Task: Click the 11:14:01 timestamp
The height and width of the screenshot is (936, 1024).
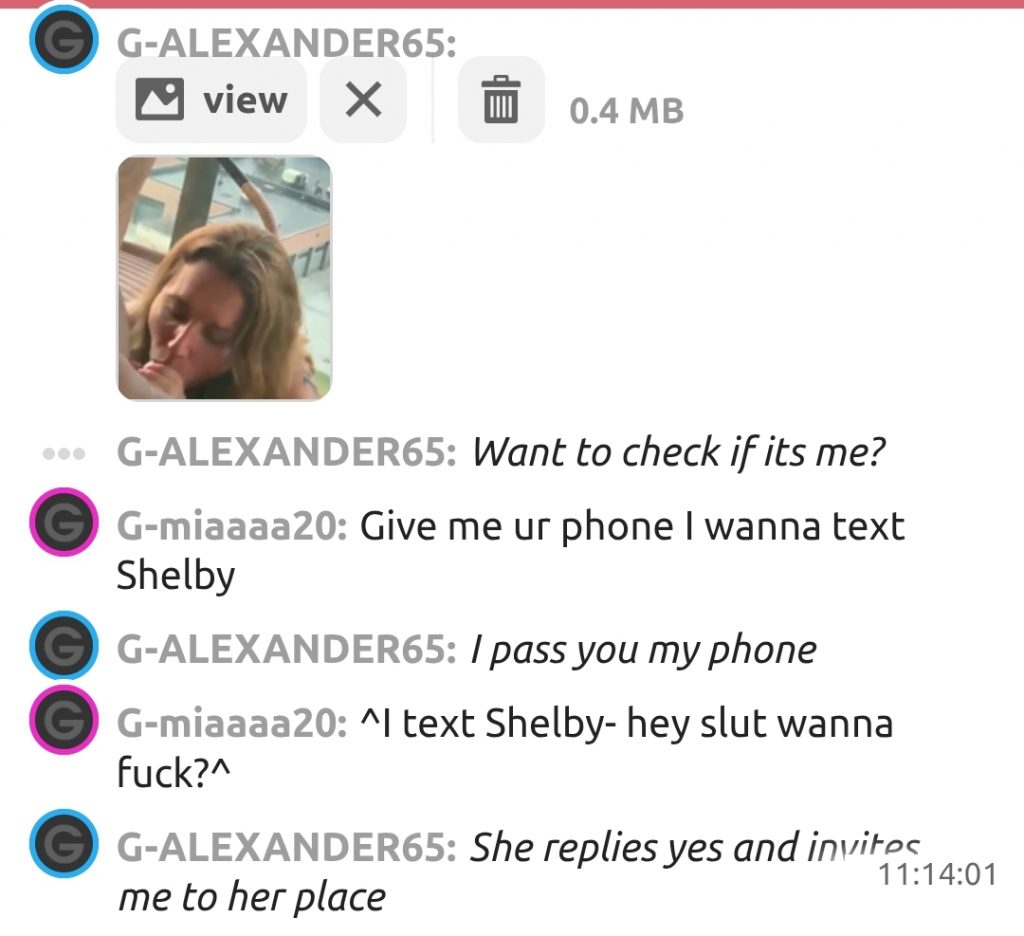Action: click(938, 874)
